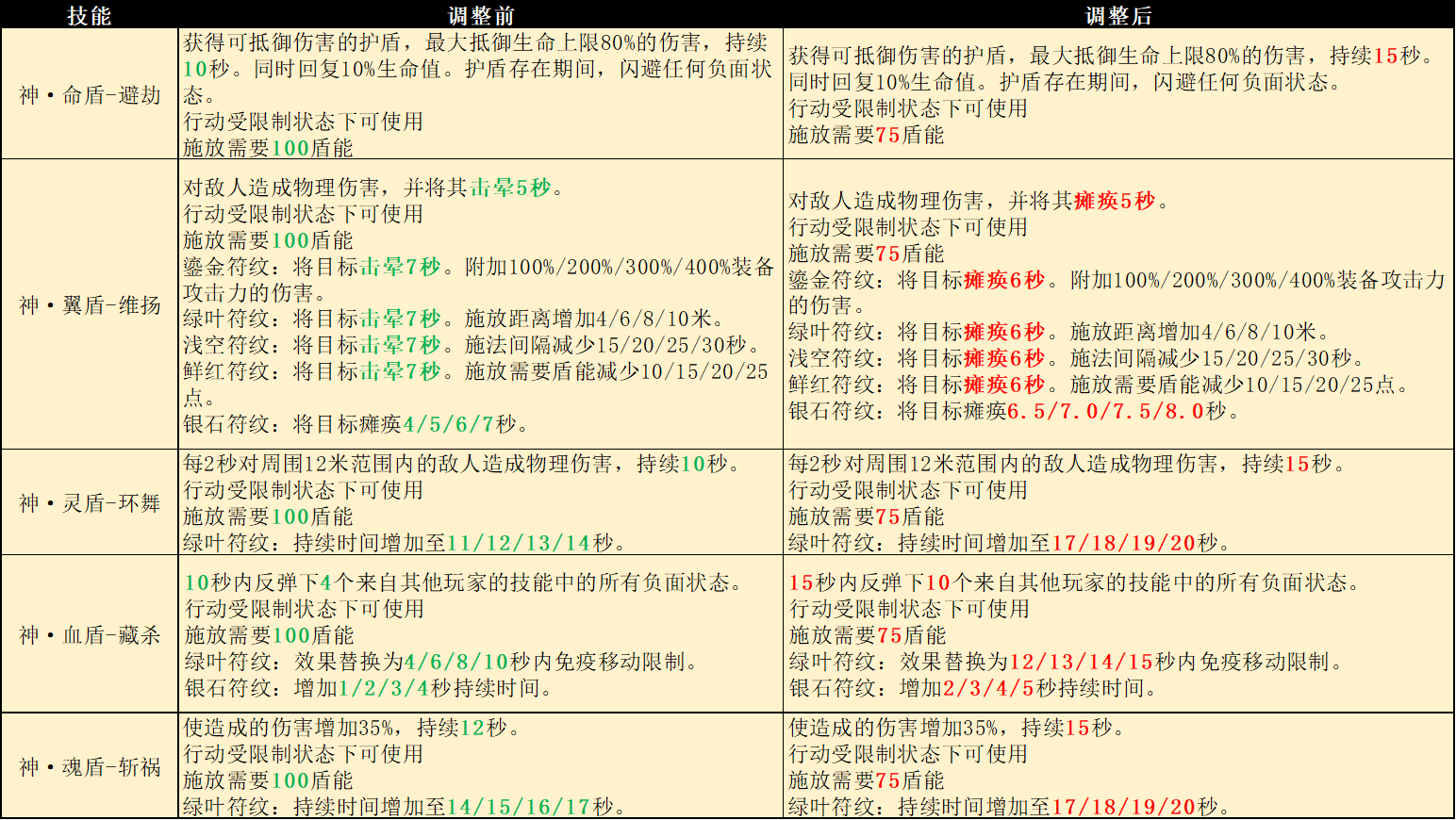Click the 调整前 cell for 命盾-避劫
Image resolution: width=1456 pixels, height=820 pixels.
point(481,94)
